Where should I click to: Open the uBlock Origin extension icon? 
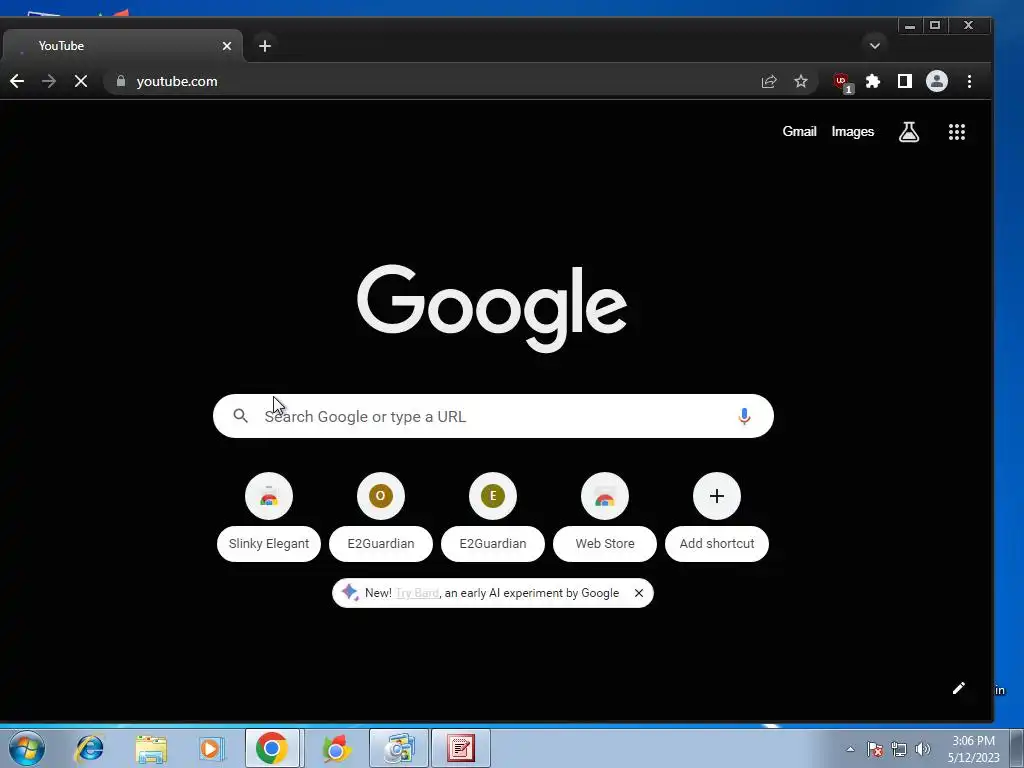click(x=842, y=83)
